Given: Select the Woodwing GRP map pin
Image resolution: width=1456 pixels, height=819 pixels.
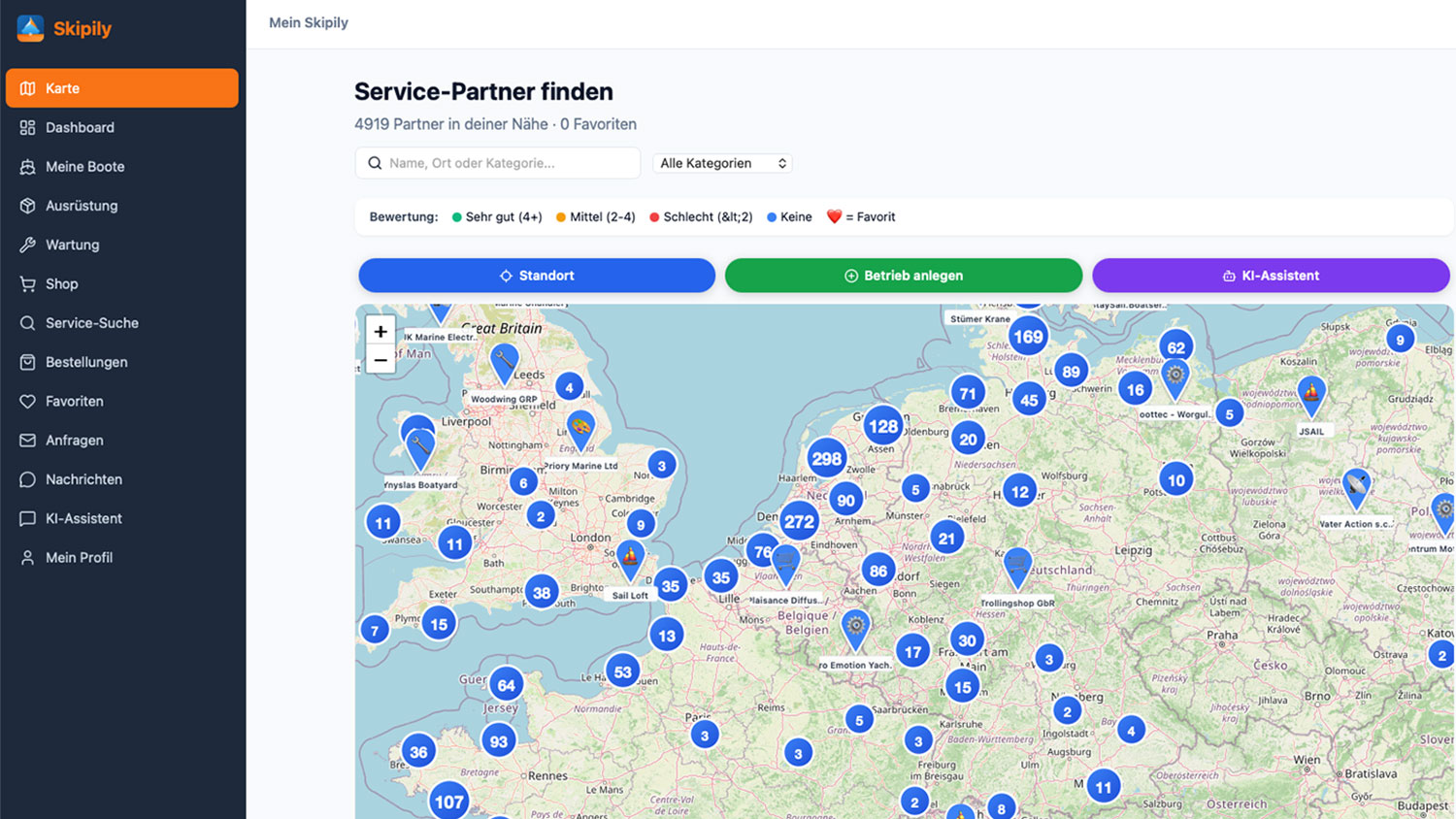Looking at the screenshot, I should [504, 364].
